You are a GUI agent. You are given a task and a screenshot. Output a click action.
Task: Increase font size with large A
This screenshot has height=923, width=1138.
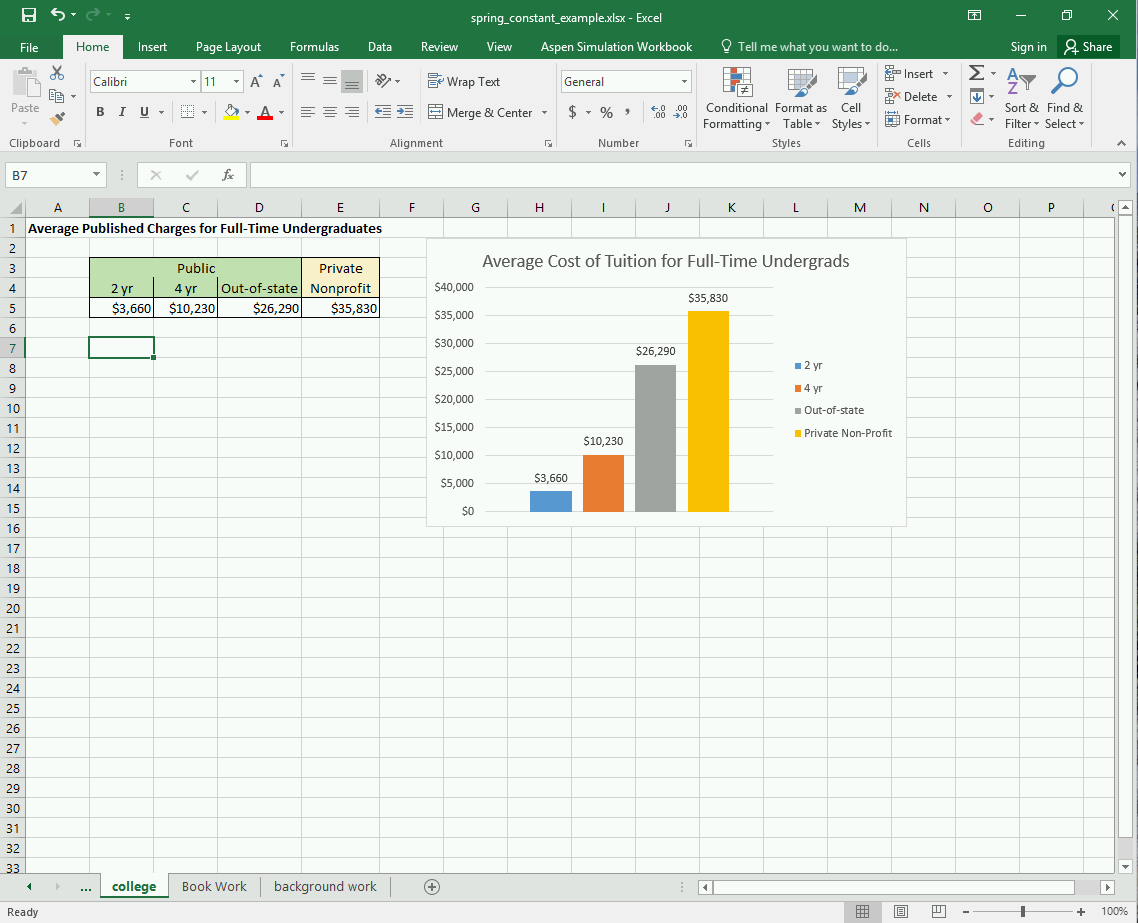(x=255, y=81)
